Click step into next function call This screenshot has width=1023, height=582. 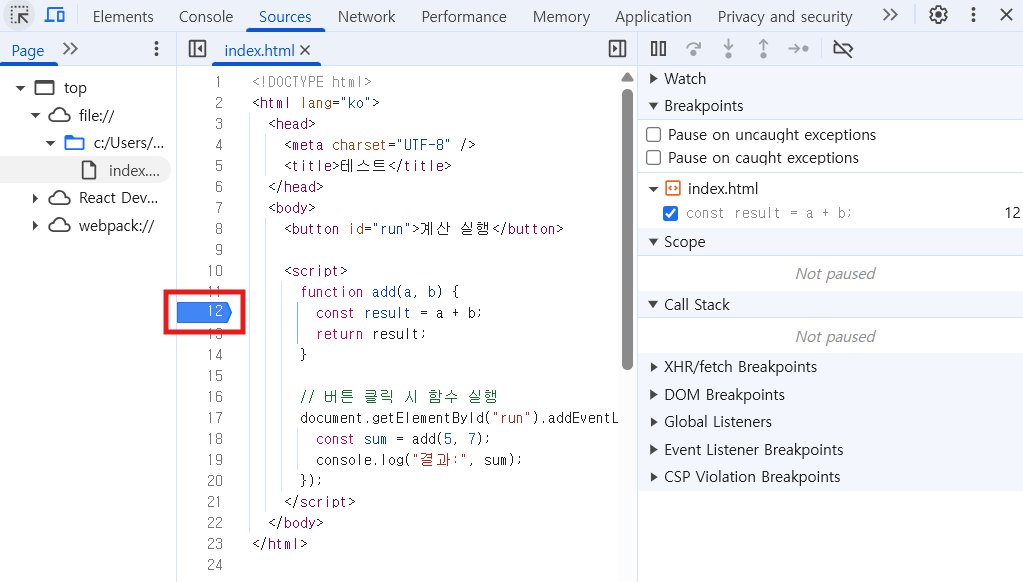728,49
